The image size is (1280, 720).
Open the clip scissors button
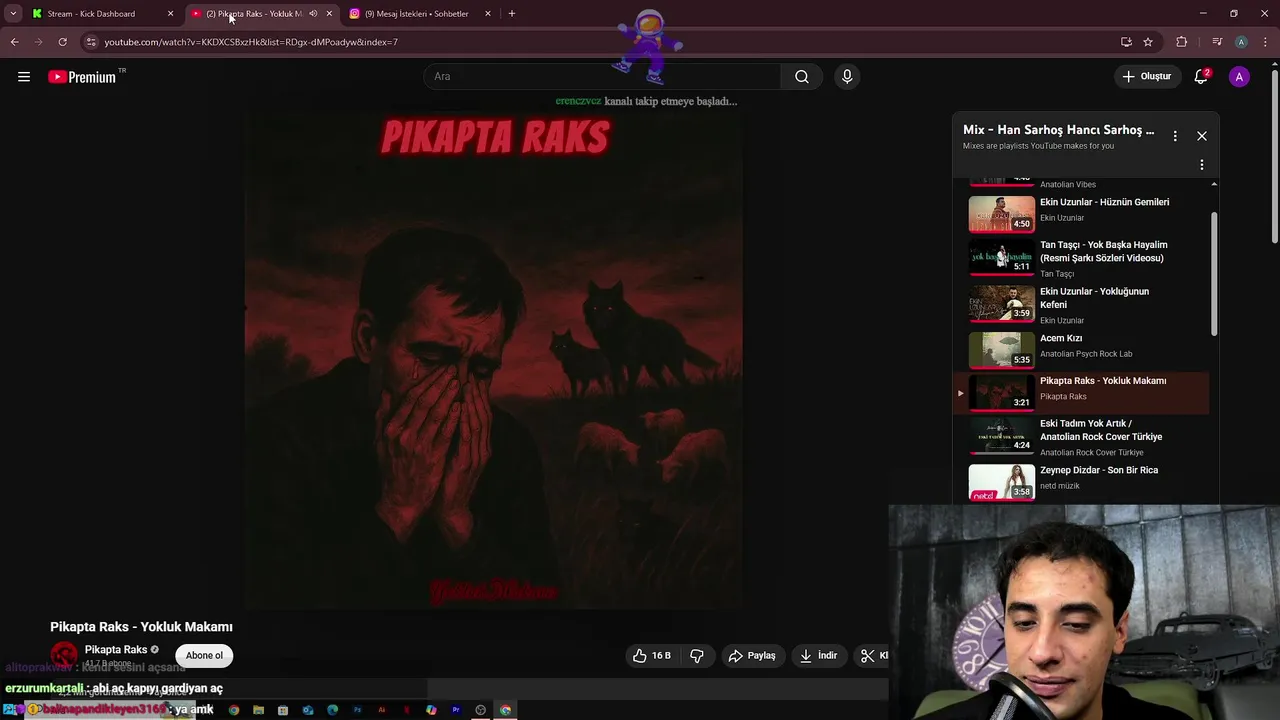(x=870, y=656)
